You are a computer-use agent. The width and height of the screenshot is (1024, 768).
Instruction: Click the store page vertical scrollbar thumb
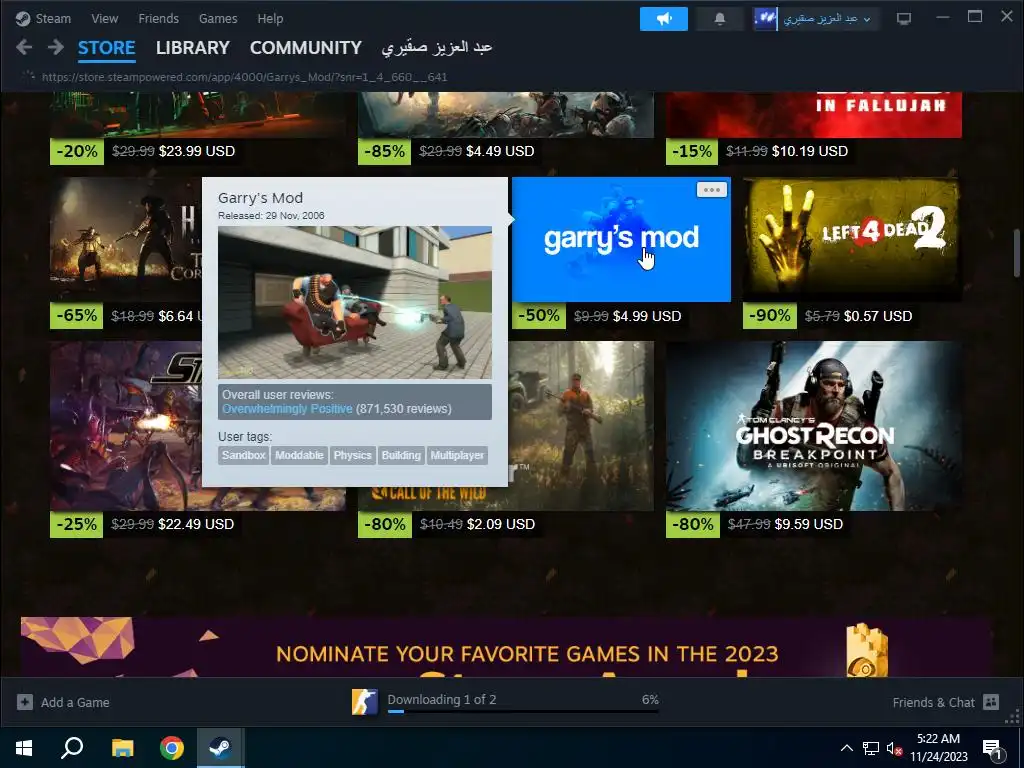click(x=1017, y=253)
